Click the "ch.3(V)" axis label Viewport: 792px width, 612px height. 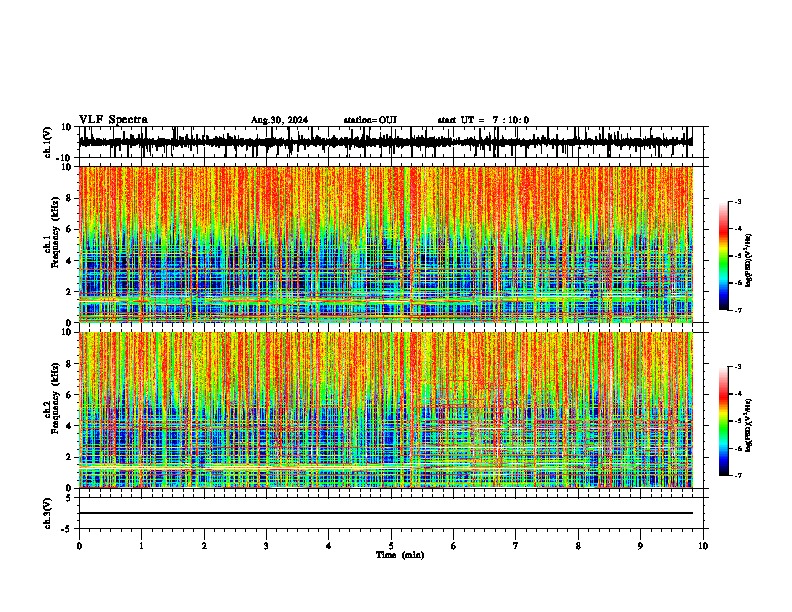[x=48, y=513]
